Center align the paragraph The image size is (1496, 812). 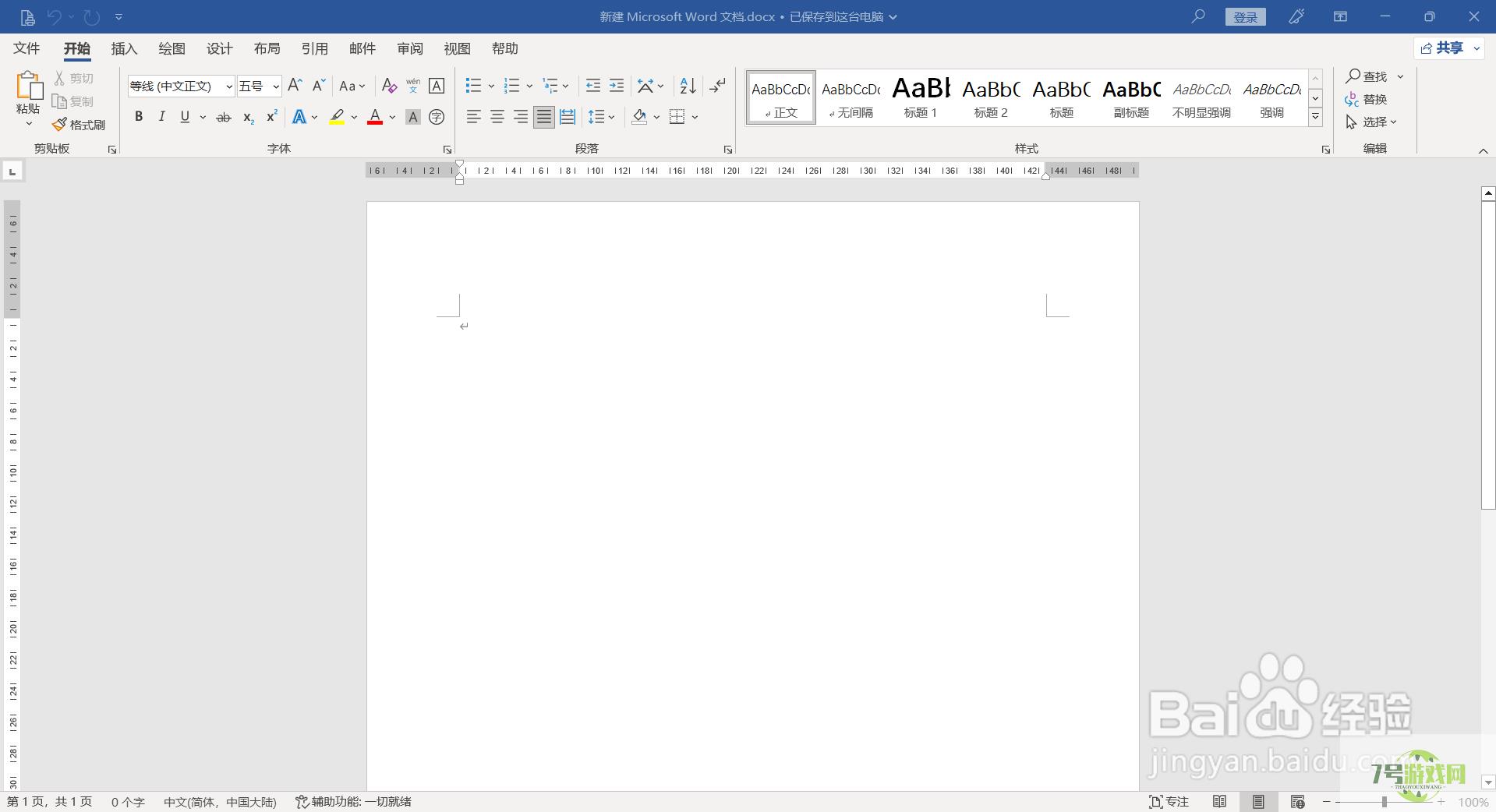click(x=497, y=117)
